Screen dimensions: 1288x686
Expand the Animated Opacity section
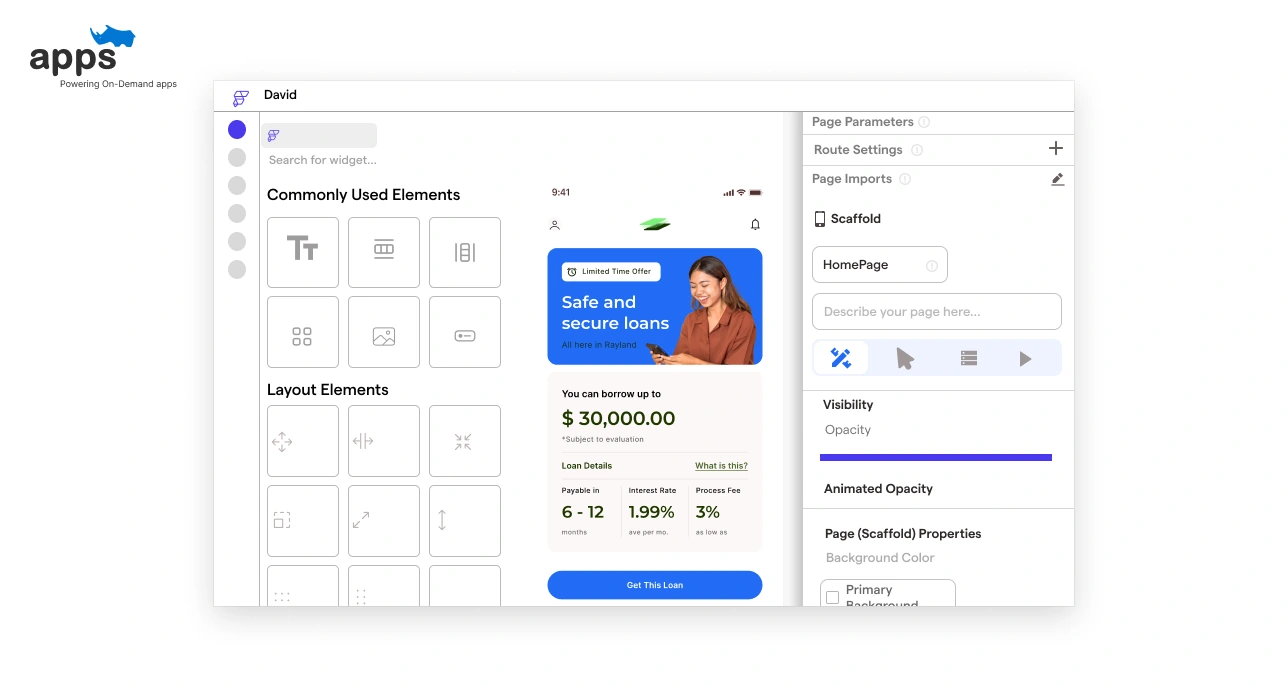878,489
